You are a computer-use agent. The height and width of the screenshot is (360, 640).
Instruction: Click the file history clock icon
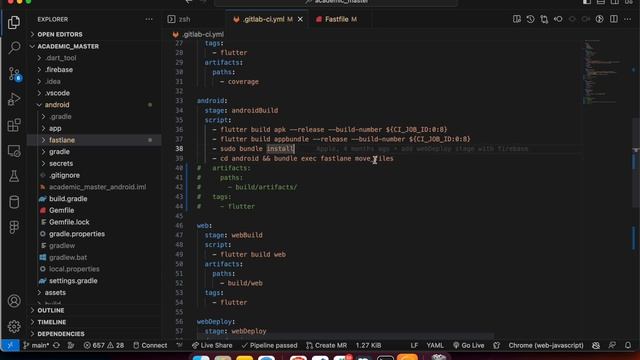point(530,19)
